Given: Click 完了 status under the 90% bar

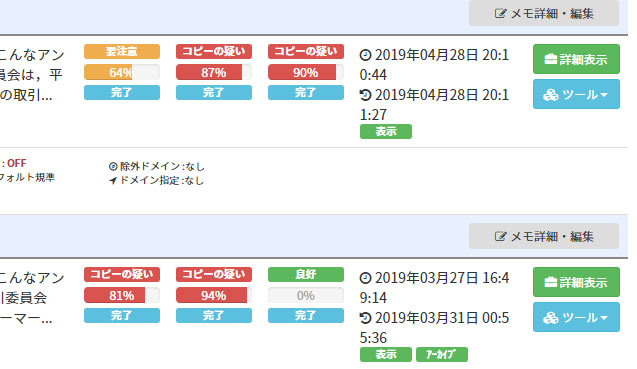Looking at the screenshot, I should 306,92.
